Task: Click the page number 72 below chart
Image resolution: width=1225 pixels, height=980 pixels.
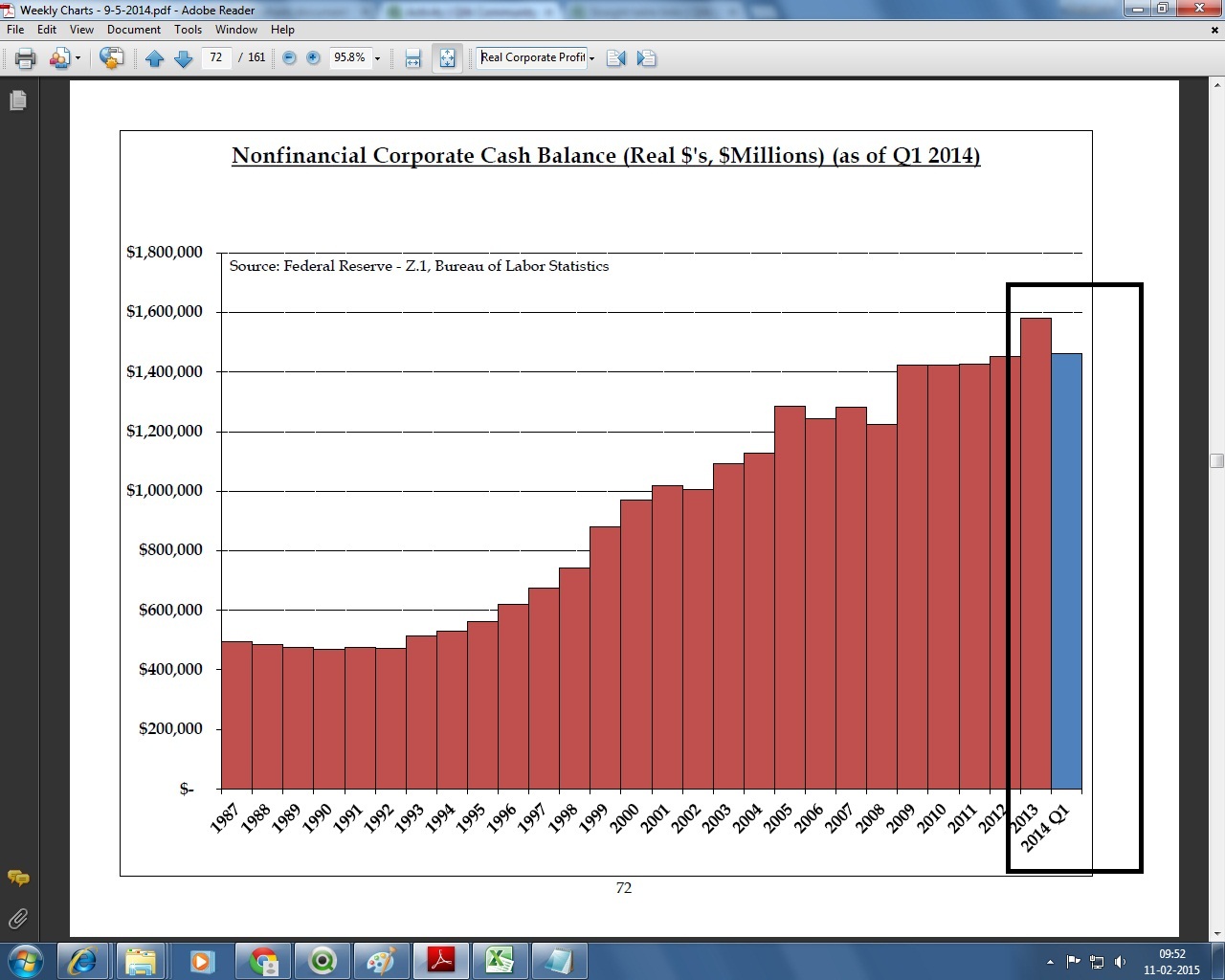Action: tap(624, 888)
